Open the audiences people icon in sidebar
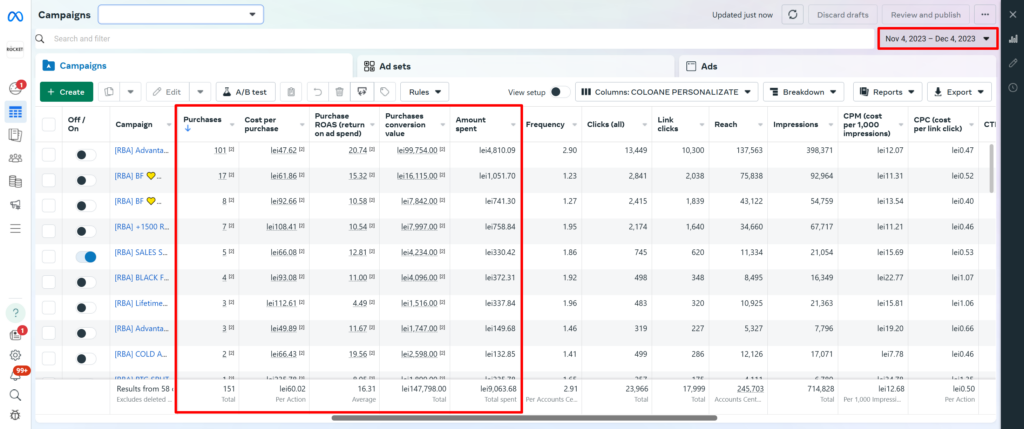Screen dimensions: 1024x429 (x=15, y=158)
